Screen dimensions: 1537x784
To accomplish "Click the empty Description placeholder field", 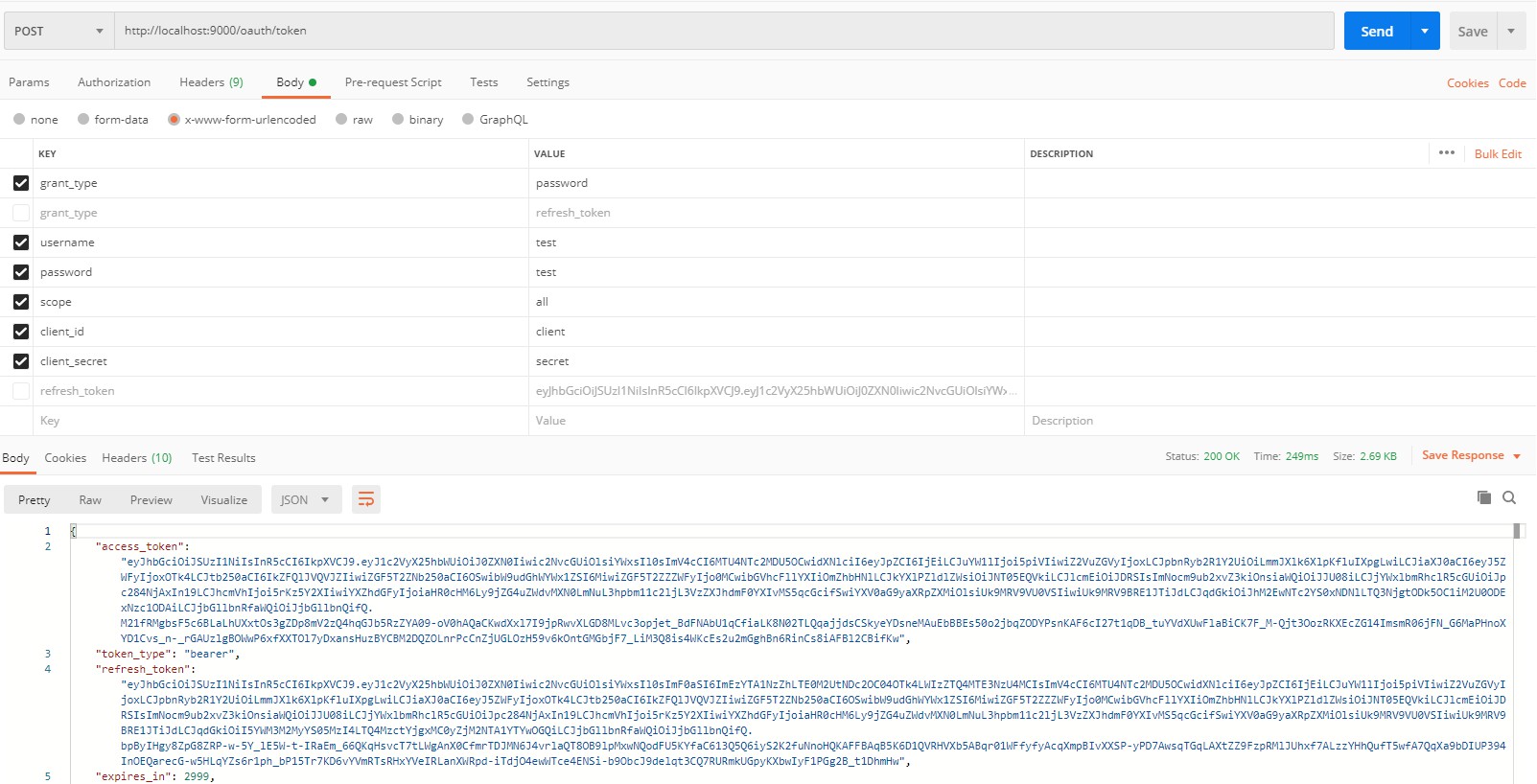I will [x=1279, y=421].
